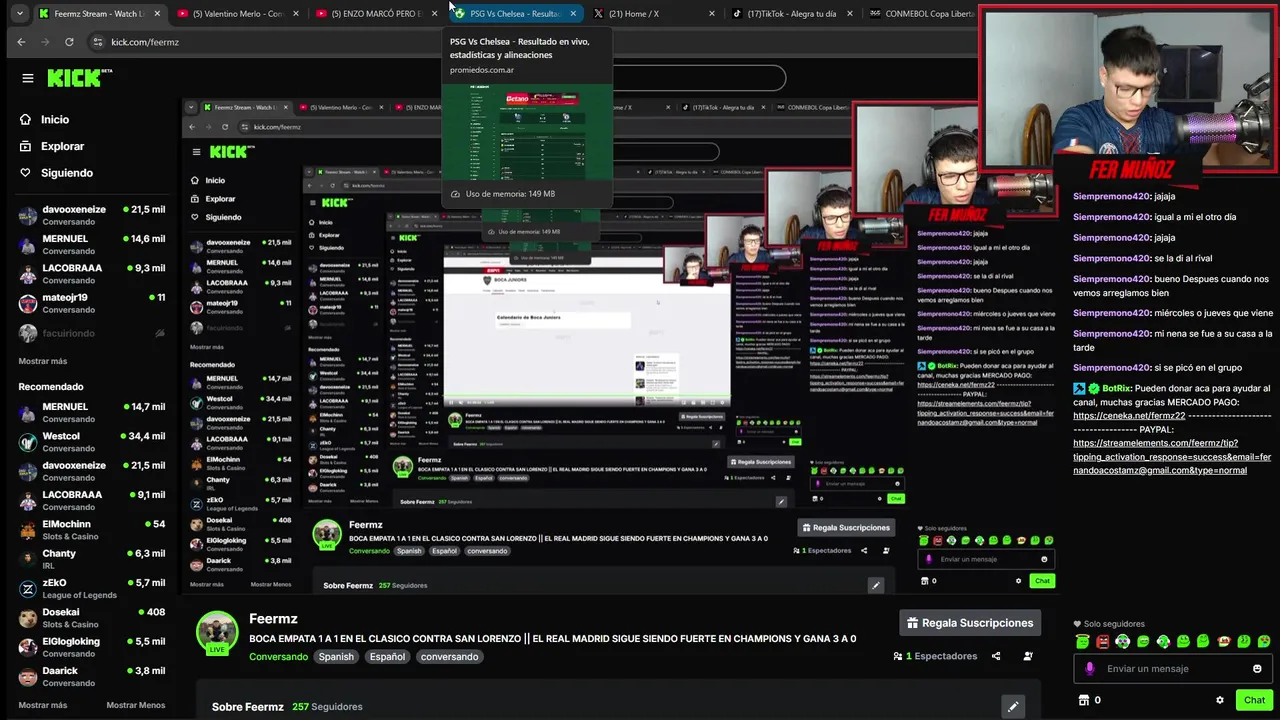Click the 1 Espectadores viewer count

click(x=935, y=656)
